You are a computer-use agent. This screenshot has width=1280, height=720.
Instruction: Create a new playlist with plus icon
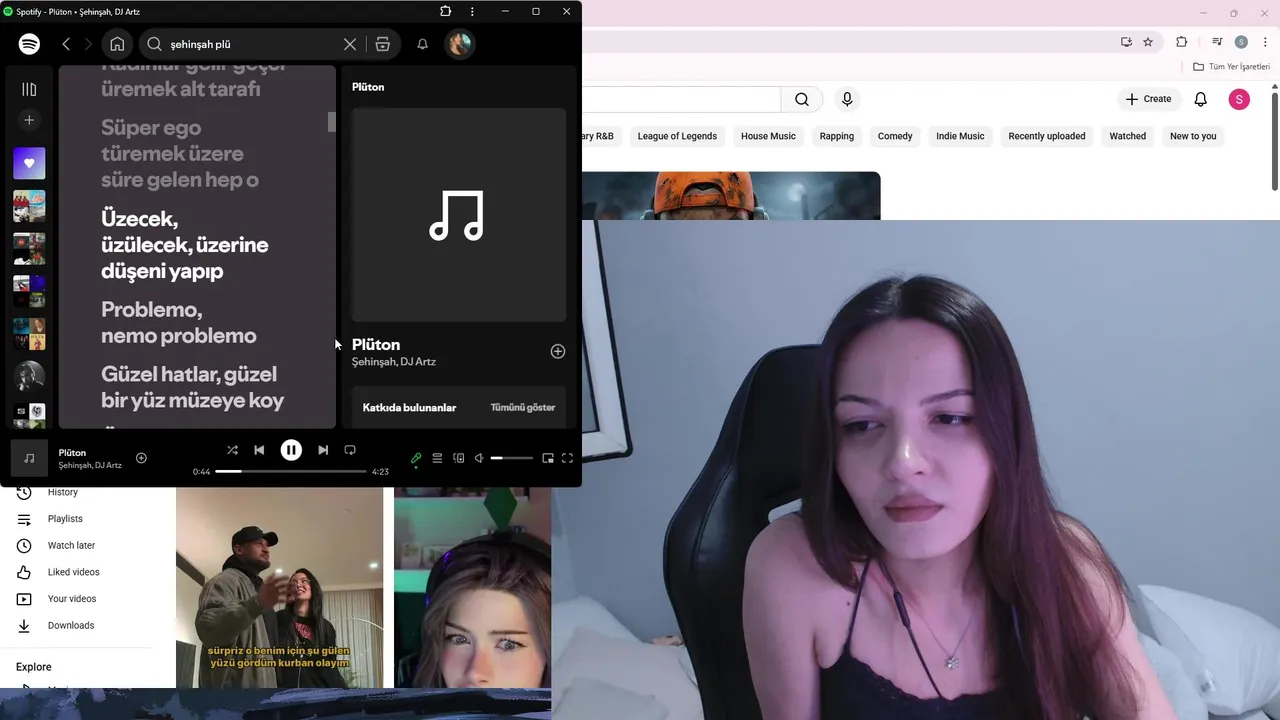pos(29,120)
